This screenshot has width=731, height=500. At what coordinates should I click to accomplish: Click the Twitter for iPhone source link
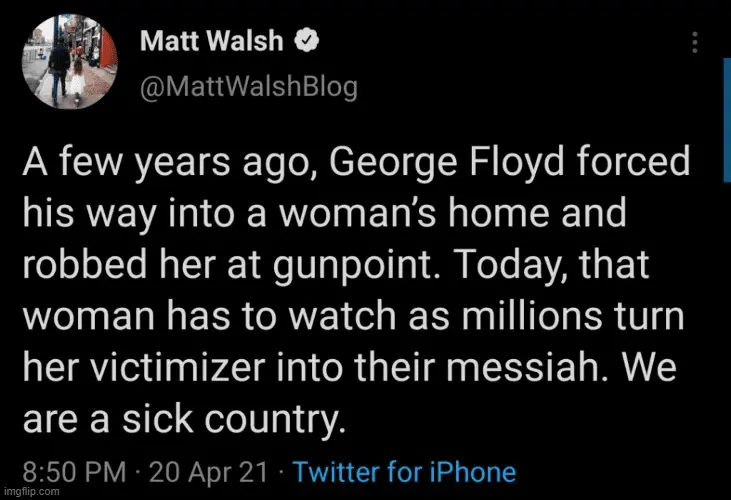tap(404, 472)
